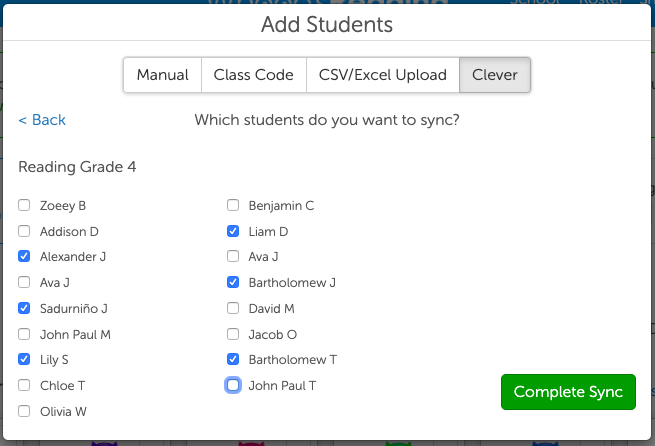Tick the John Paul M checkbox

[24, 334]
